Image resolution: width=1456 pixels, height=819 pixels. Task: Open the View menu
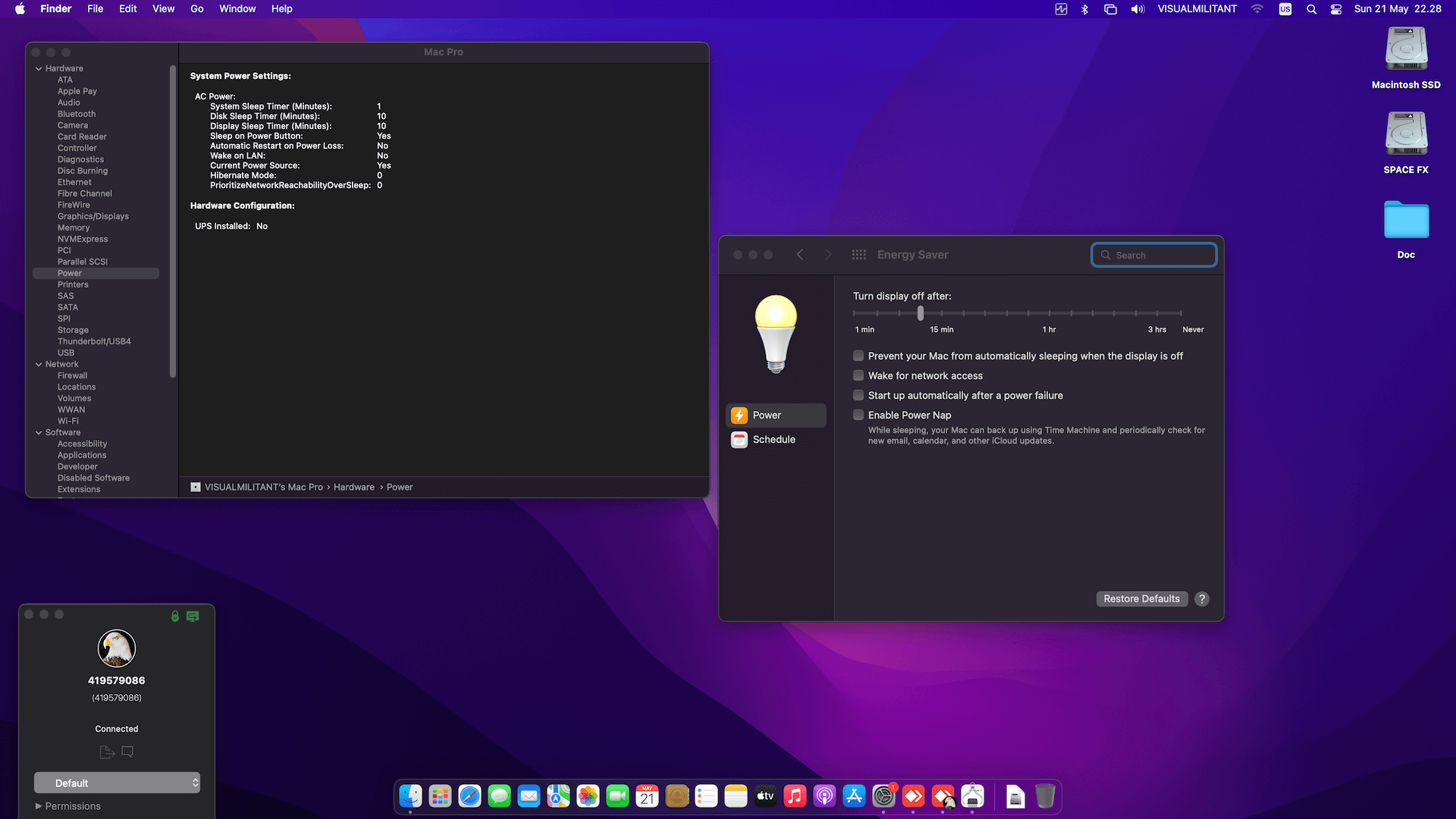164,9
